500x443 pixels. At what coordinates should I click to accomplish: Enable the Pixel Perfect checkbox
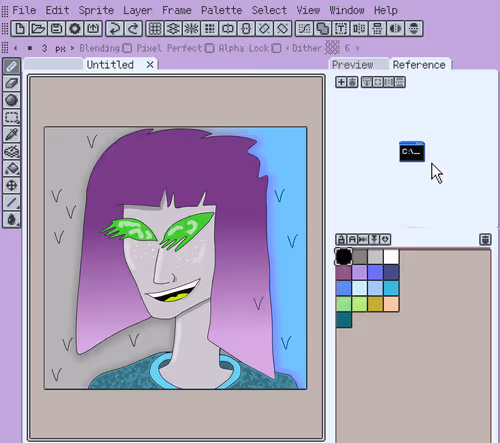pyautogui.click(x=209, y=48)
